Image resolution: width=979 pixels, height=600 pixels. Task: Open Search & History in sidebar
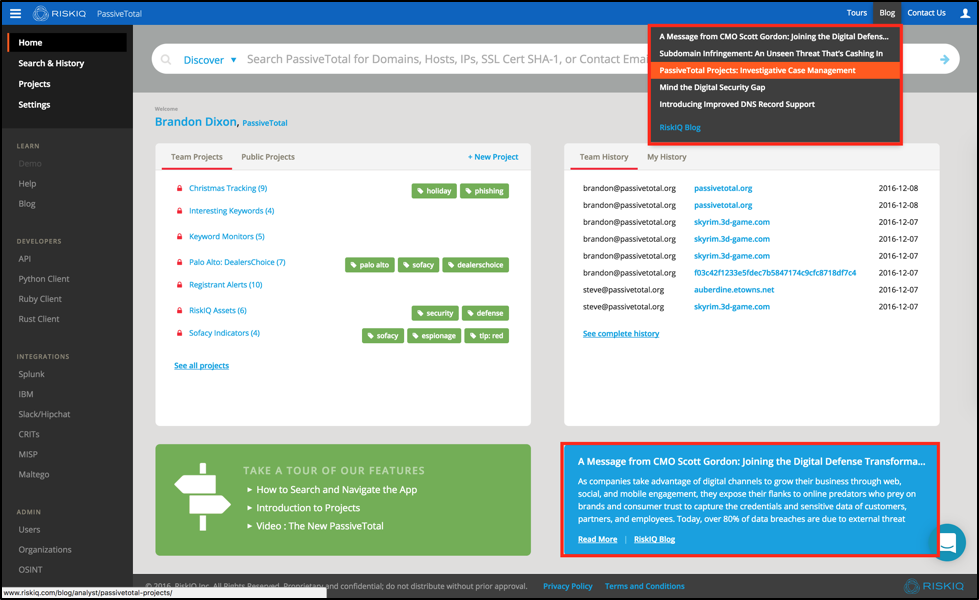point(51,63)
